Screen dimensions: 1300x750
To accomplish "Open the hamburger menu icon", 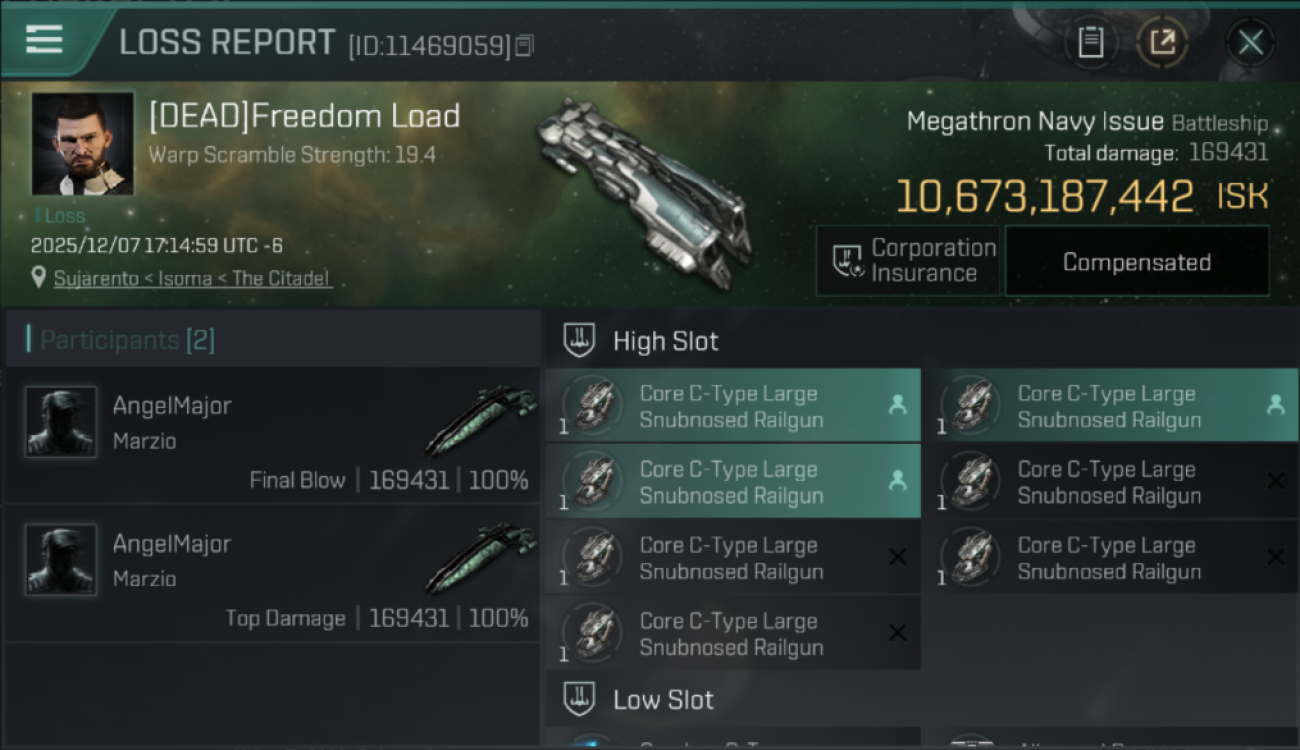I will click(x=44, y=39).
